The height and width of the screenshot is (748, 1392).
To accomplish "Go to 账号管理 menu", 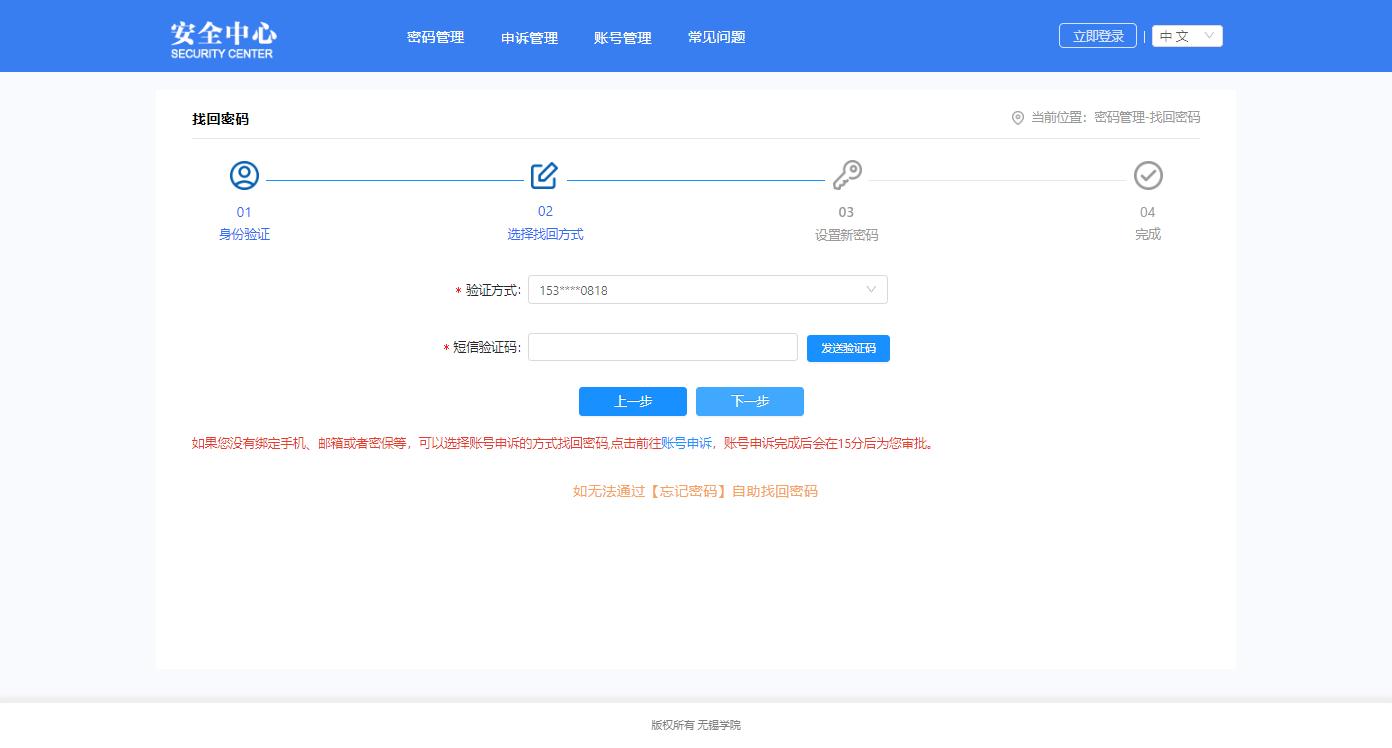I will 622,38.
